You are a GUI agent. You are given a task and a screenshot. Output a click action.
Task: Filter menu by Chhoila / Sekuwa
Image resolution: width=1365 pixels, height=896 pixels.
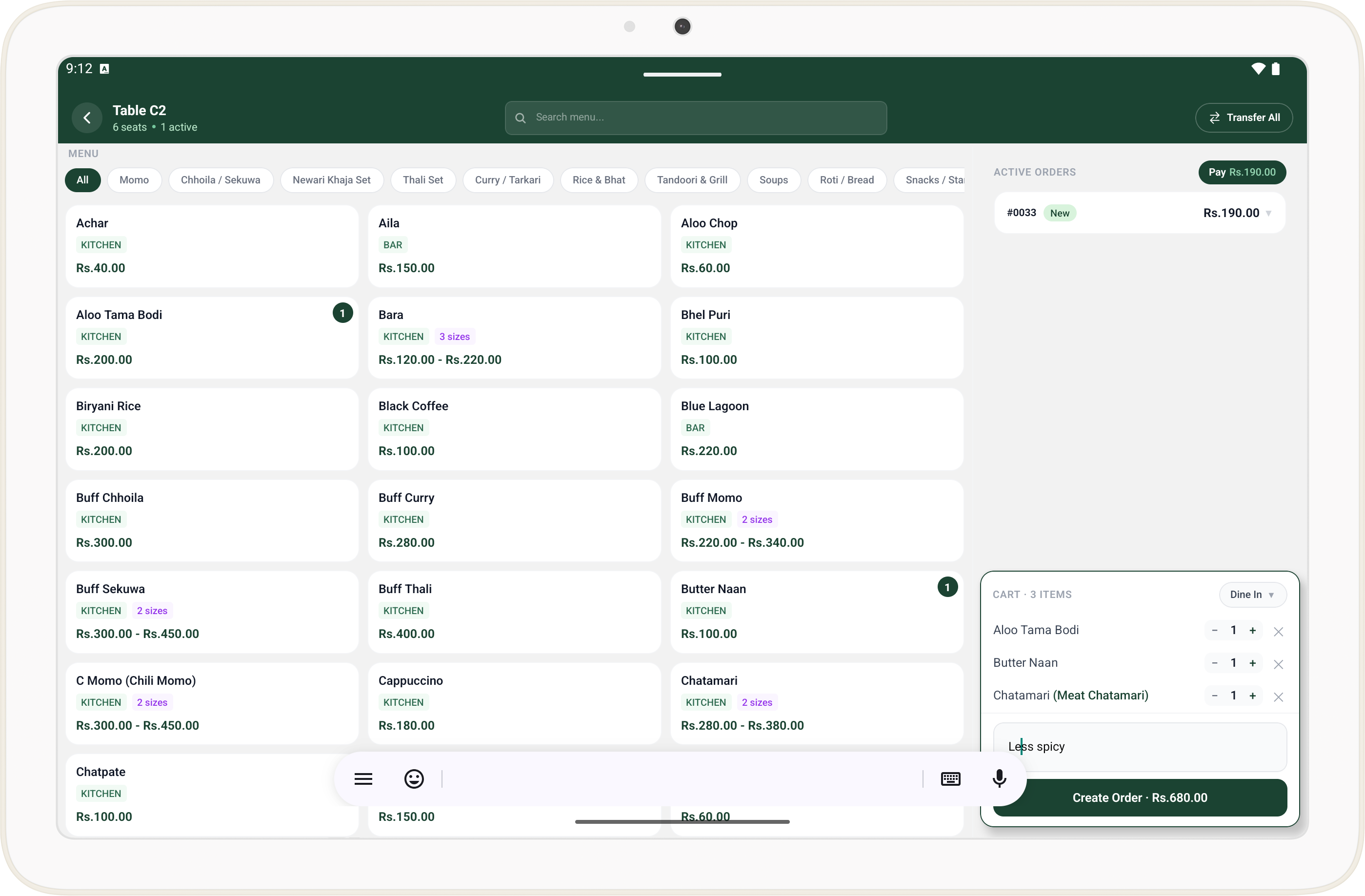(220, 180)
